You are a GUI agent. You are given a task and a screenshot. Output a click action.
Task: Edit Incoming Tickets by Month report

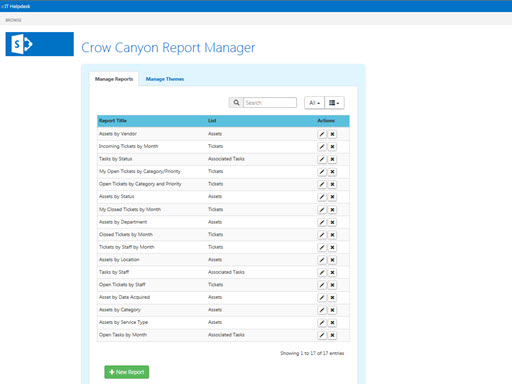[322, 147]
